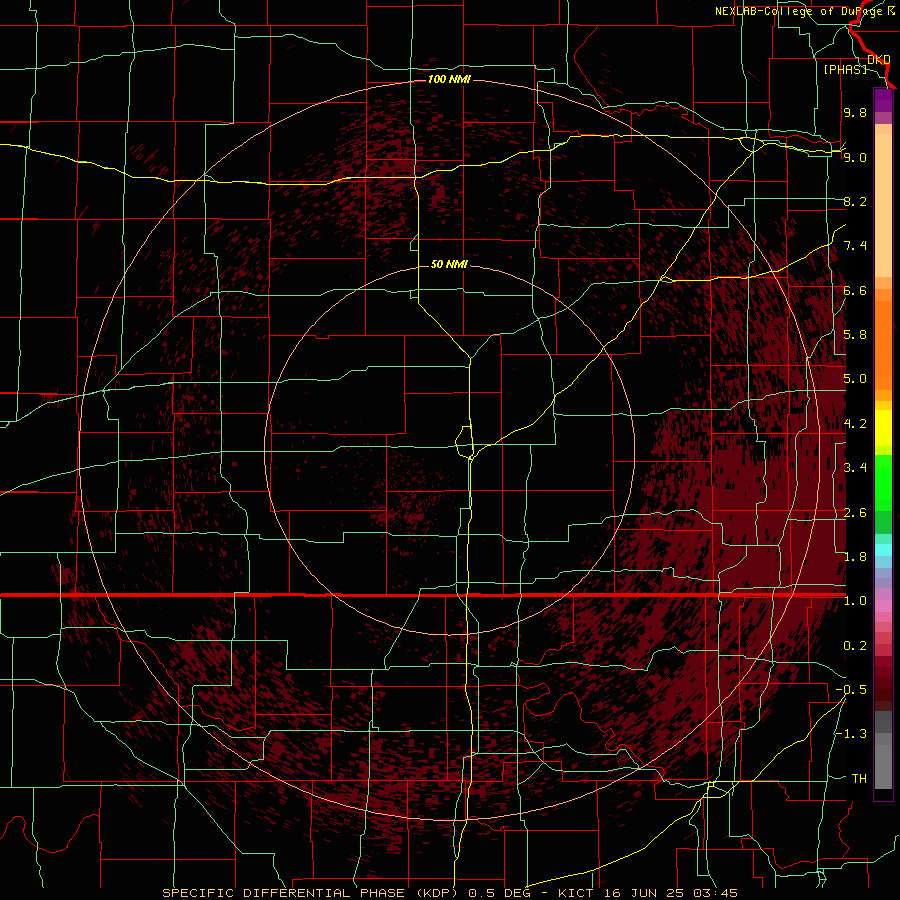This screenshot has height=900, width=900.
Task: Click the 1.0 scale label
Action: click(x=855, y=600)
